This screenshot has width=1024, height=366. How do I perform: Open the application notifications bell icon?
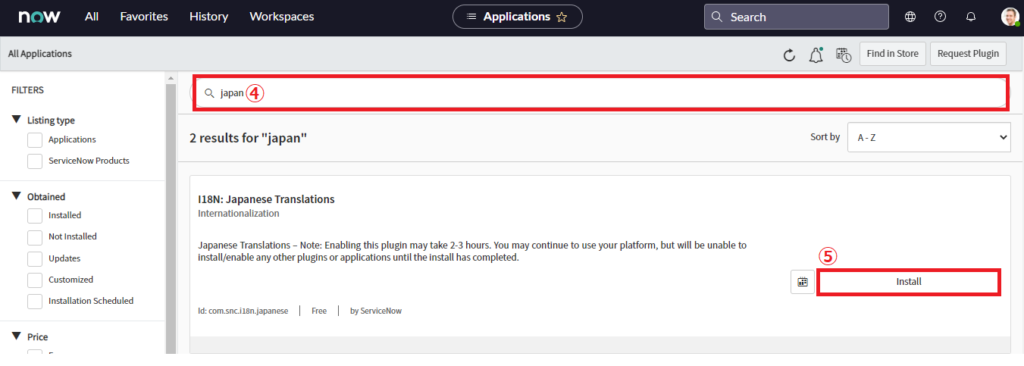point(816,55)
